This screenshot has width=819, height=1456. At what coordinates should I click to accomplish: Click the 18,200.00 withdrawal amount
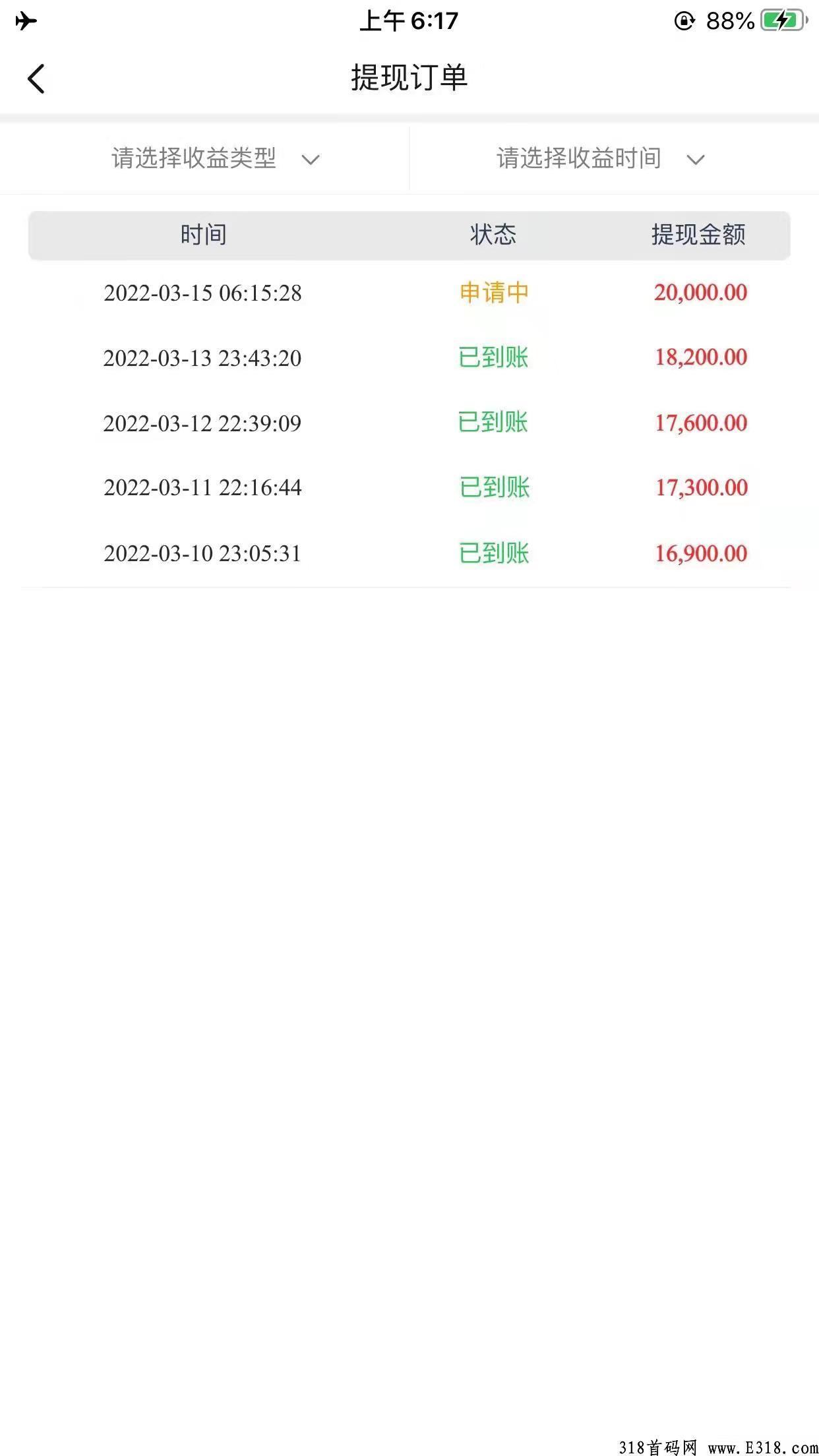coord(701,357)
